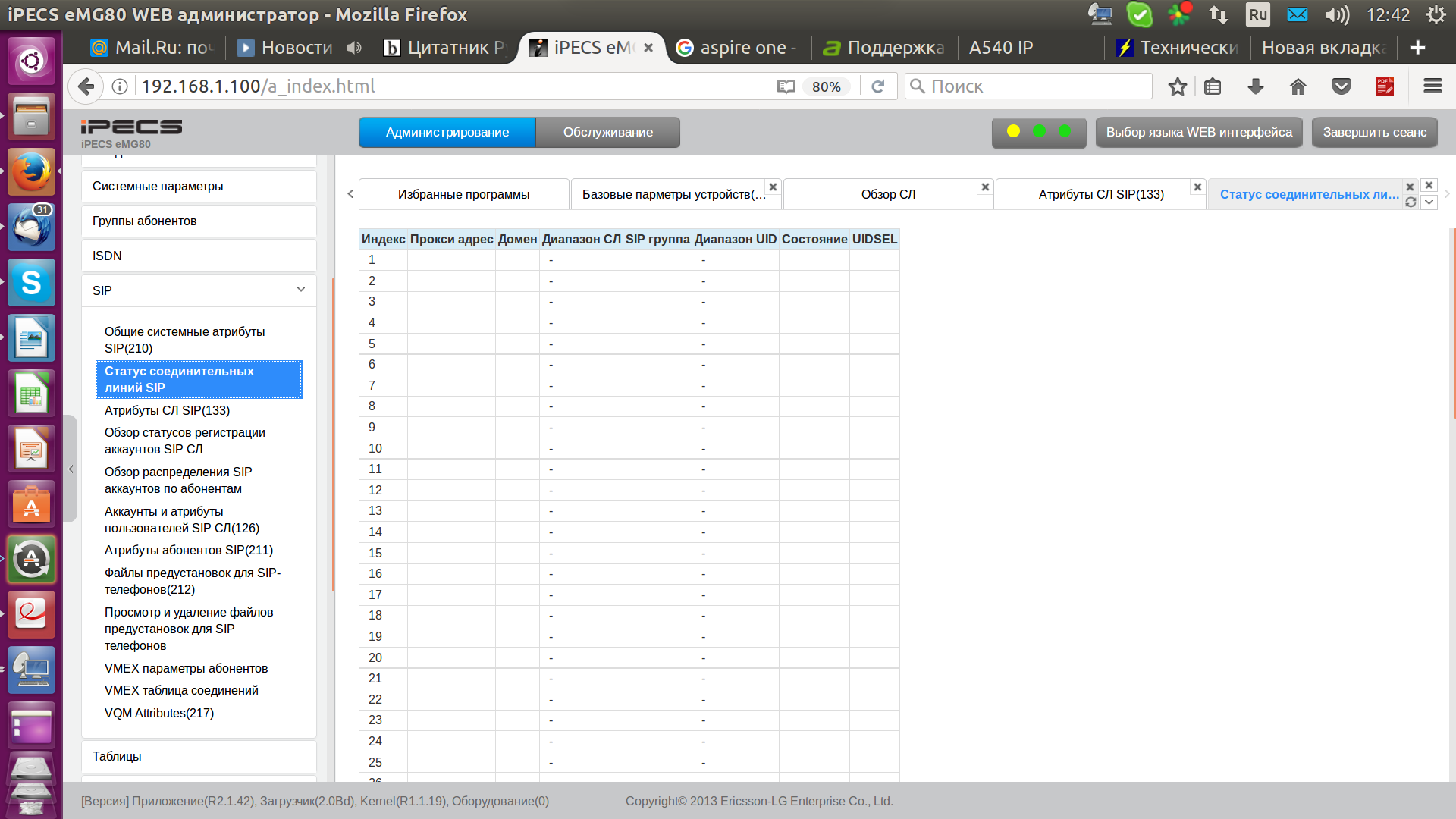Open Выбор языка WEB интерфейса

click(1198, 132)
